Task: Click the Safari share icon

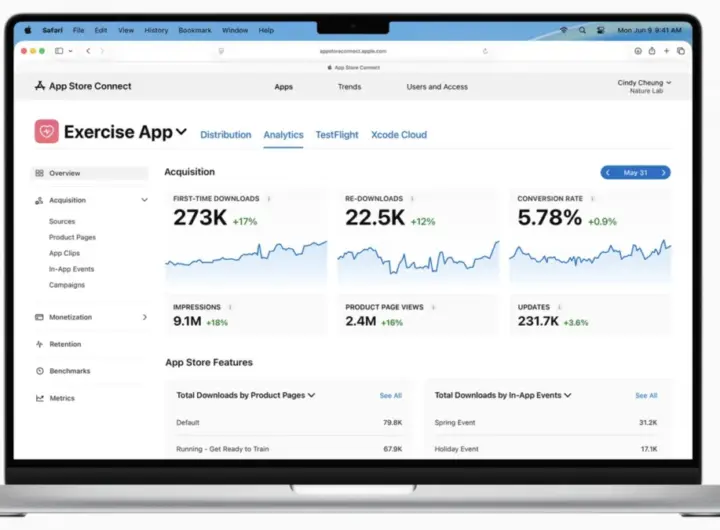Action: 652,51
